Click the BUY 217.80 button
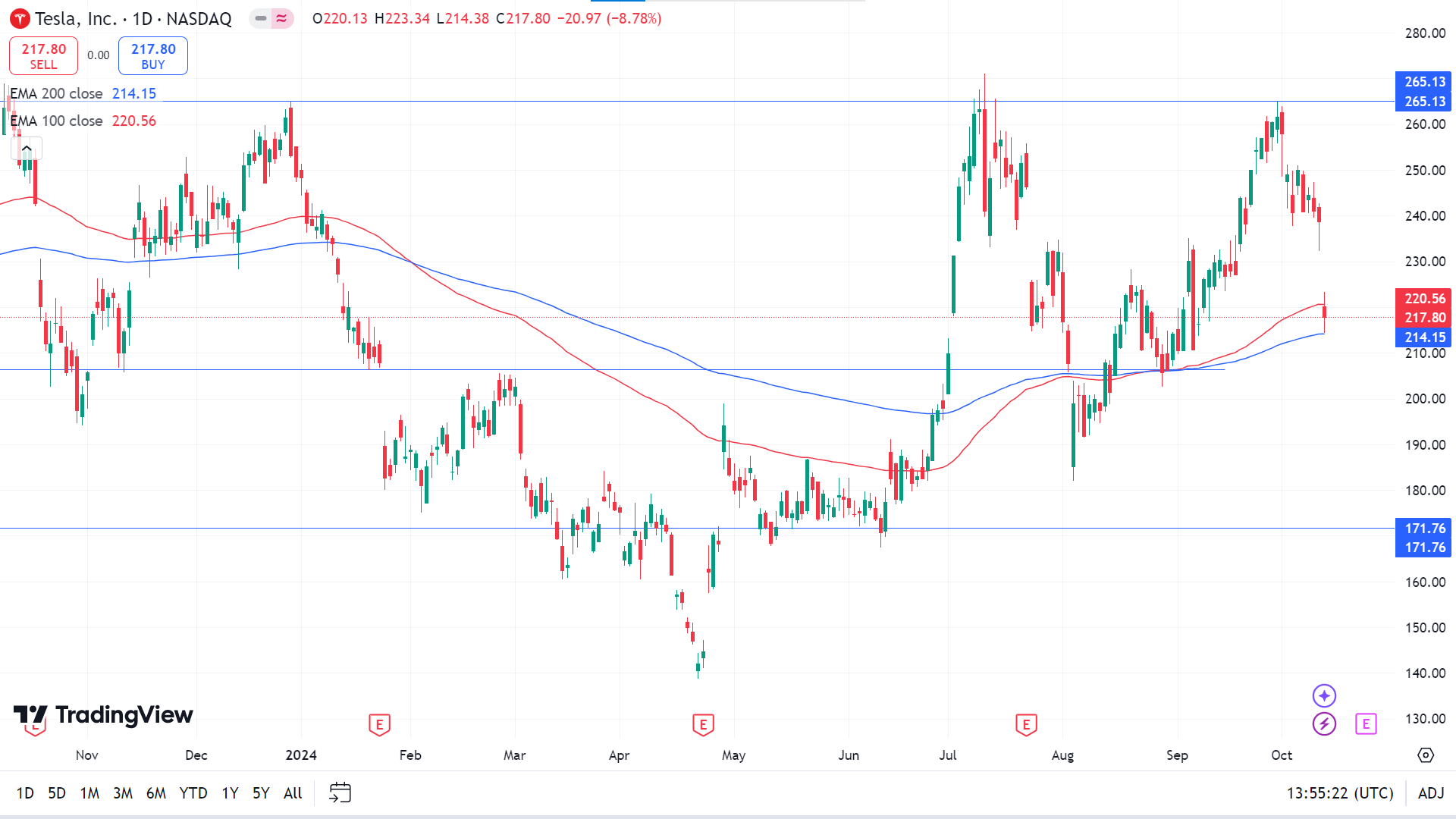The image size is (1456, 819). pyautogui.click(x=153, y=56)
